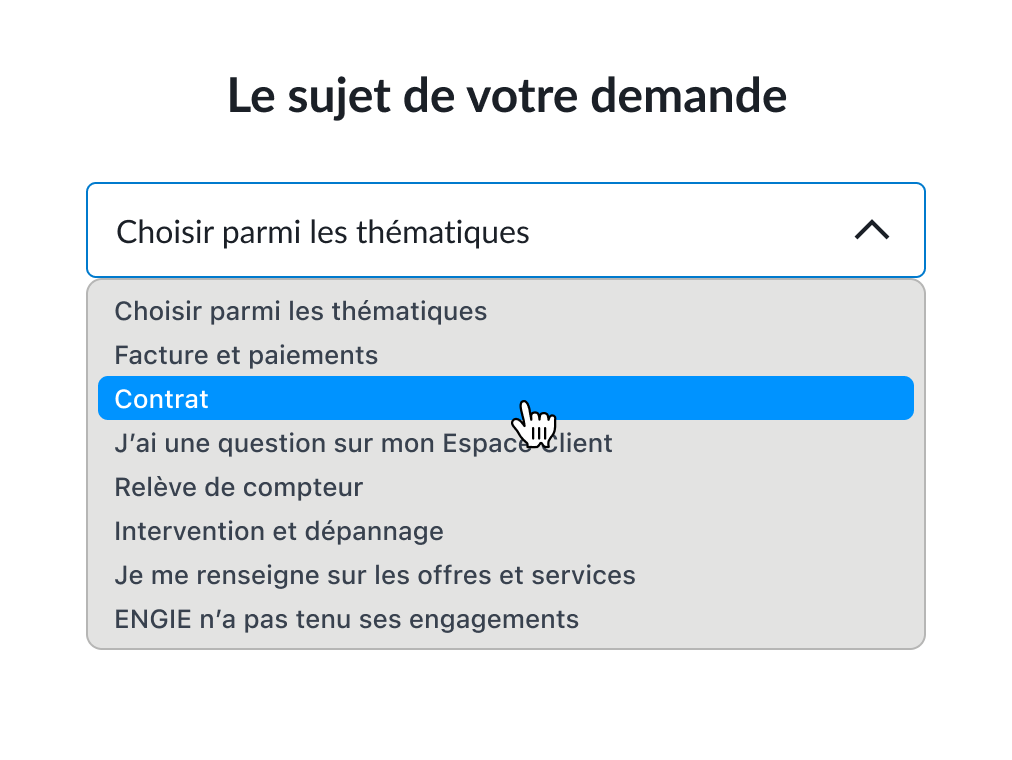Choose the repair and intervention entry
This screenshot has height=760, width=1012.
pyautogui.click(x=279, y=531)
